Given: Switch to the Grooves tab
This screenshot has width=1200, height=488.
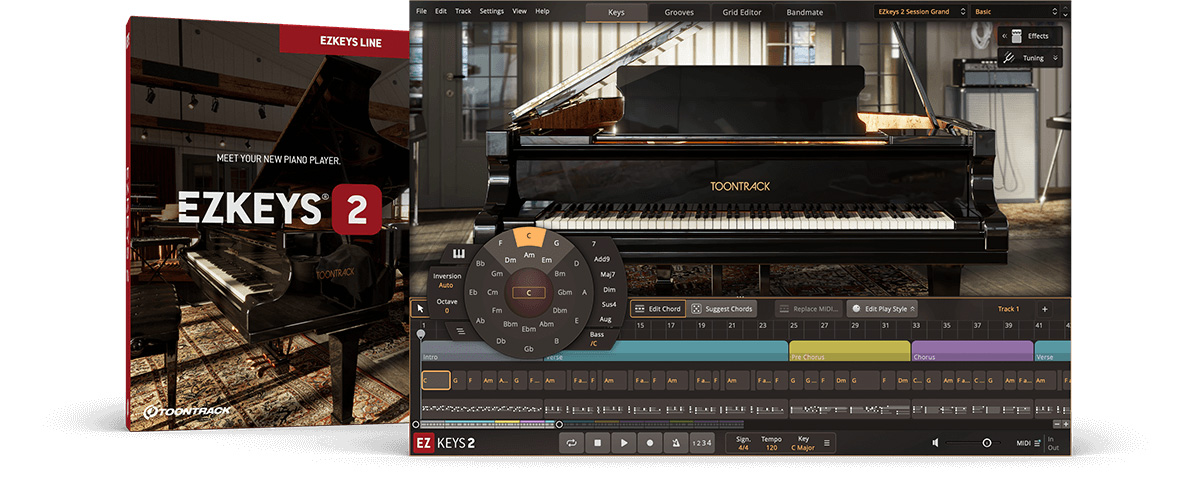Looking at the screenshot, I should click(680, 12).
